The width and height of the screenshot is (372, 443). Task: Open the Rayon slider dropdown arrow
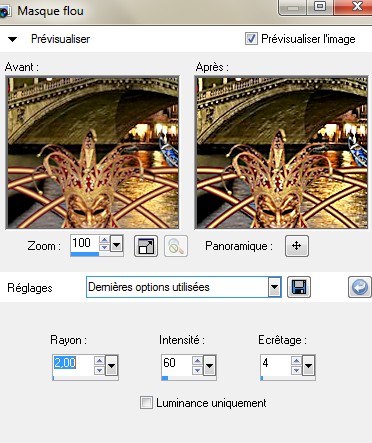(111, 366)
